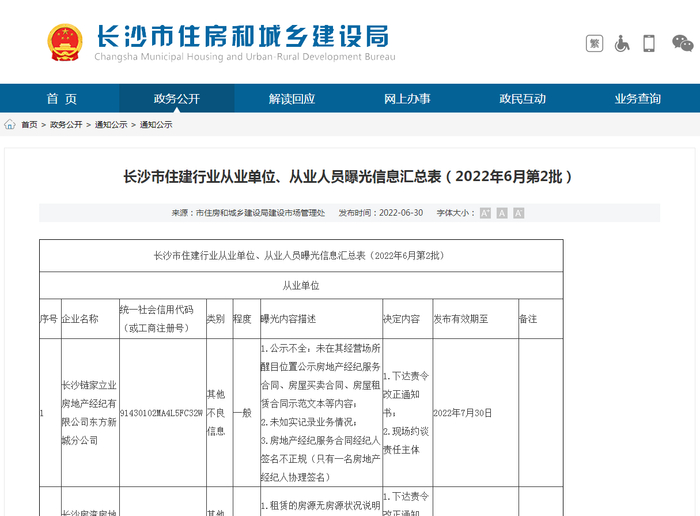Open the accessibility wheelchair icon
Image resolution: width=700 pixels, height=516 pixels.
[x=621, y=44]
